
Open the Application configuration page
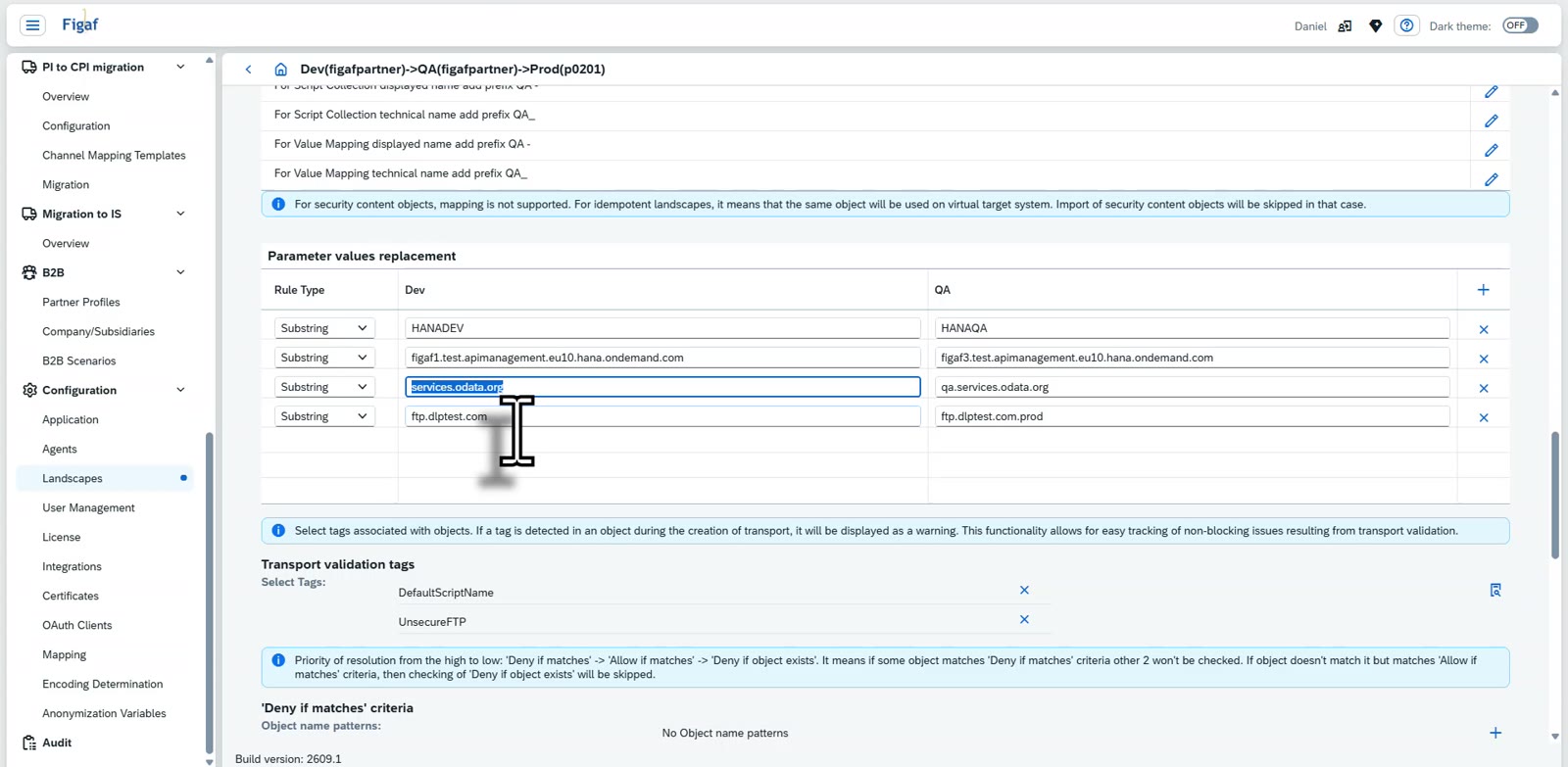pyautogui.click(x=71, y=420)
